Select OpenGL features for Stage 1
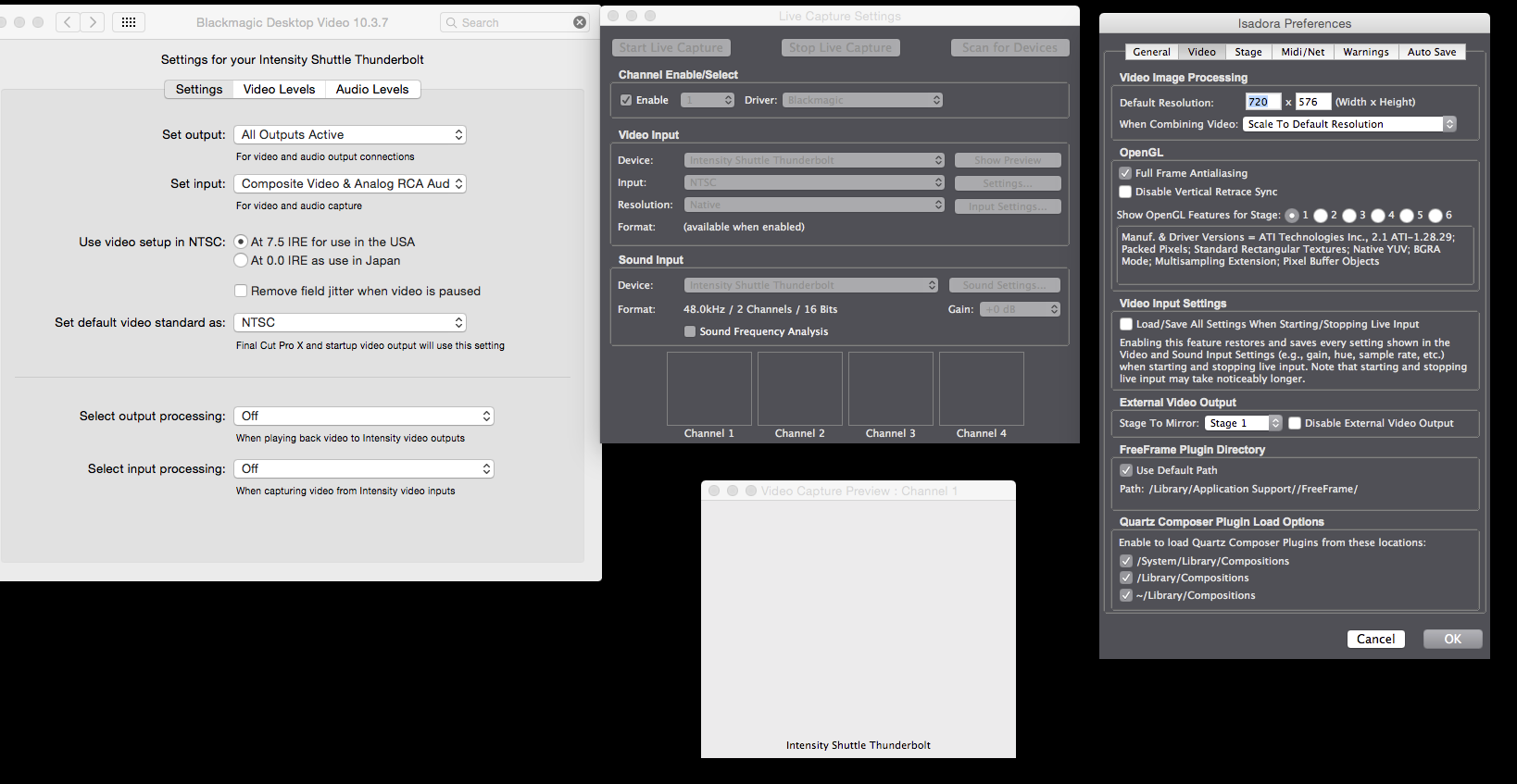Viewport: 1517px width, 784px height. (1292, 216)
